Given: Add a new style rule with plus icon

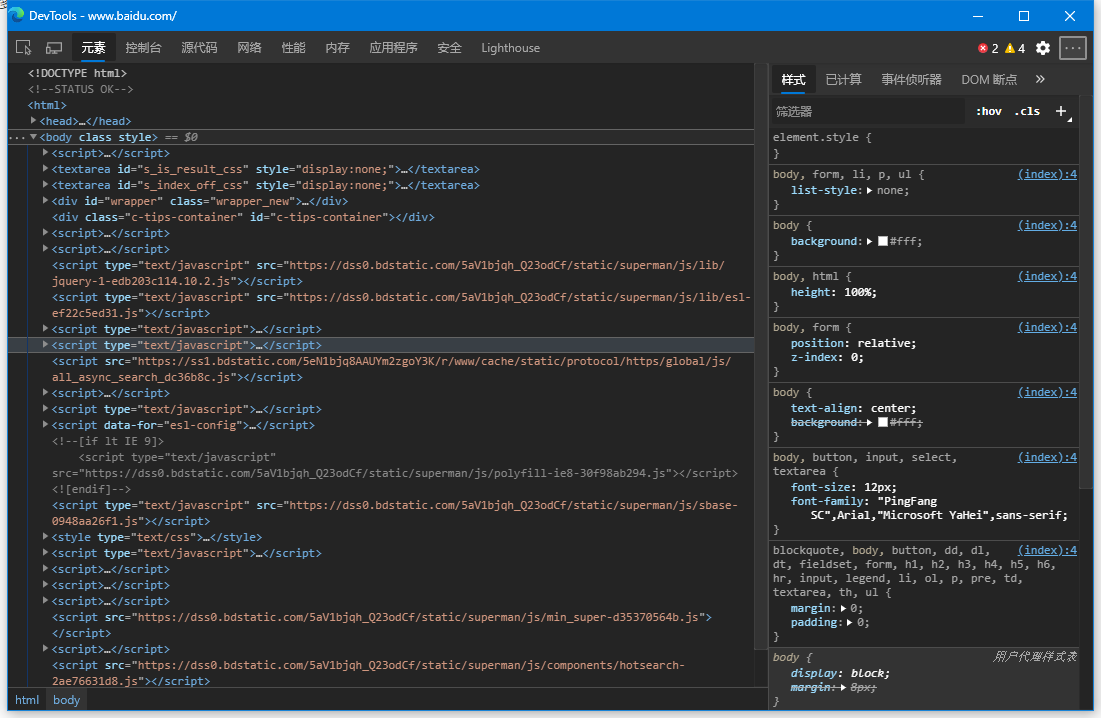Looking at the screenshot, I should (x=1061, y=111).
